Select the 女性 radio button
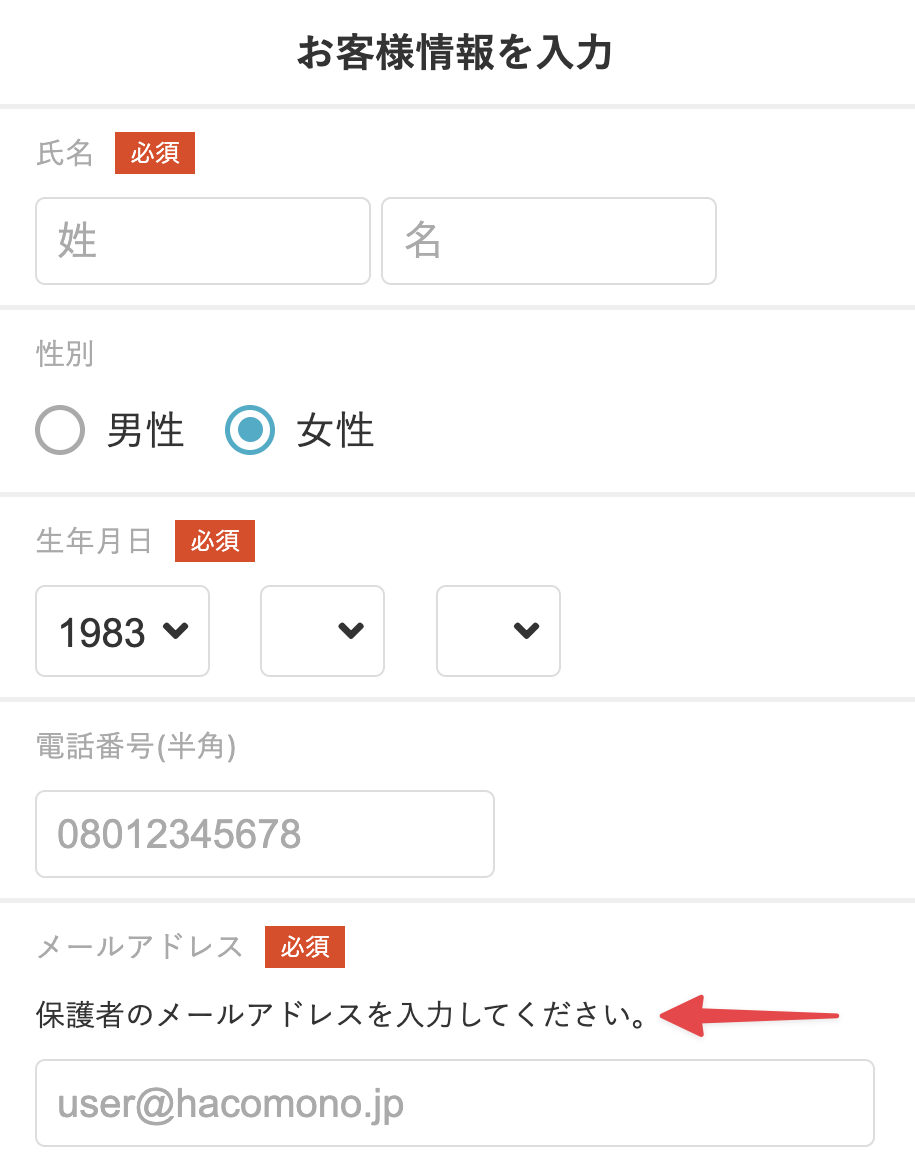 click(x=249, y=431)
